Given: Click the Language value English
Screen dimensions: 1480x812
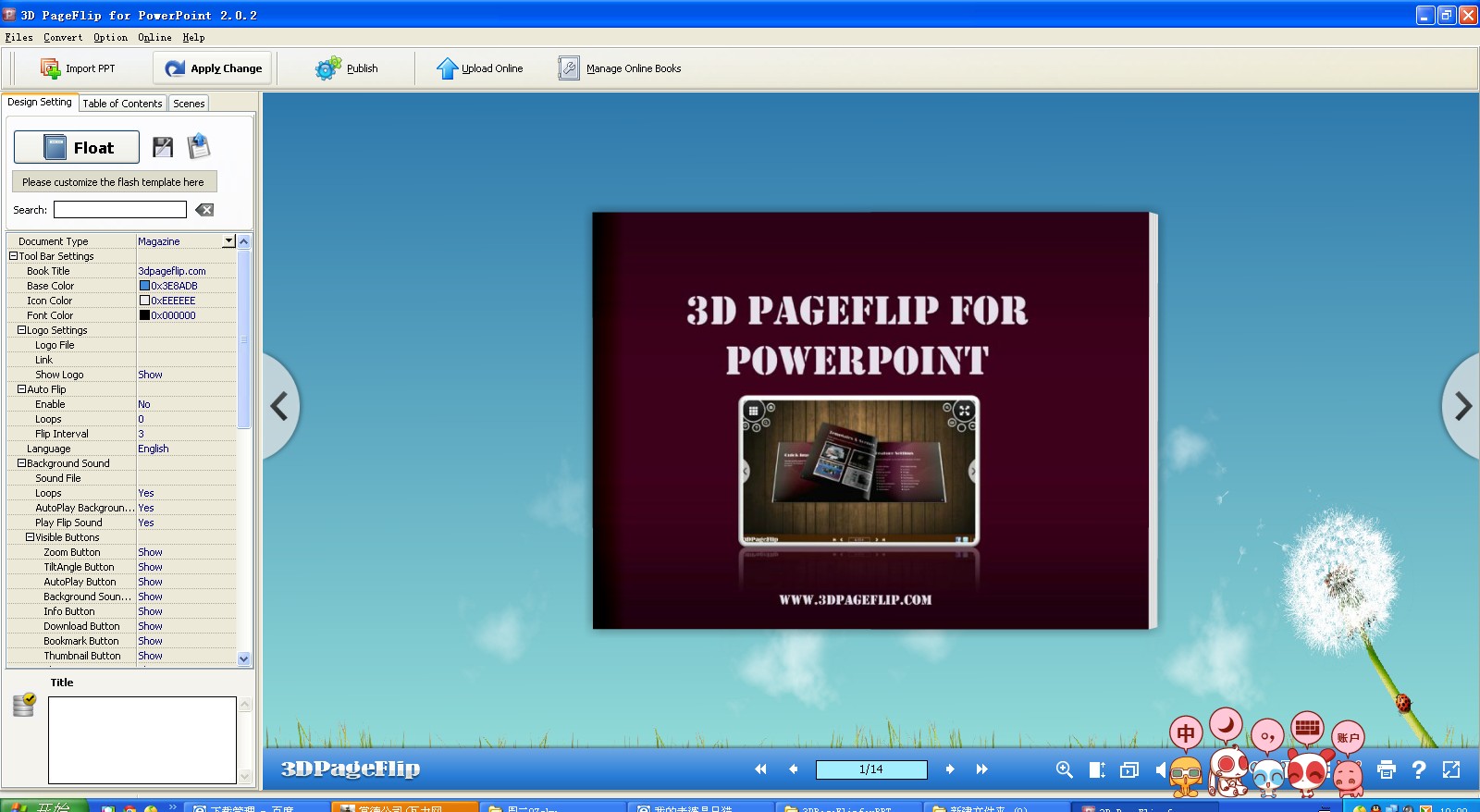Looking at the screenshot, I should click(x=154, y=449).
